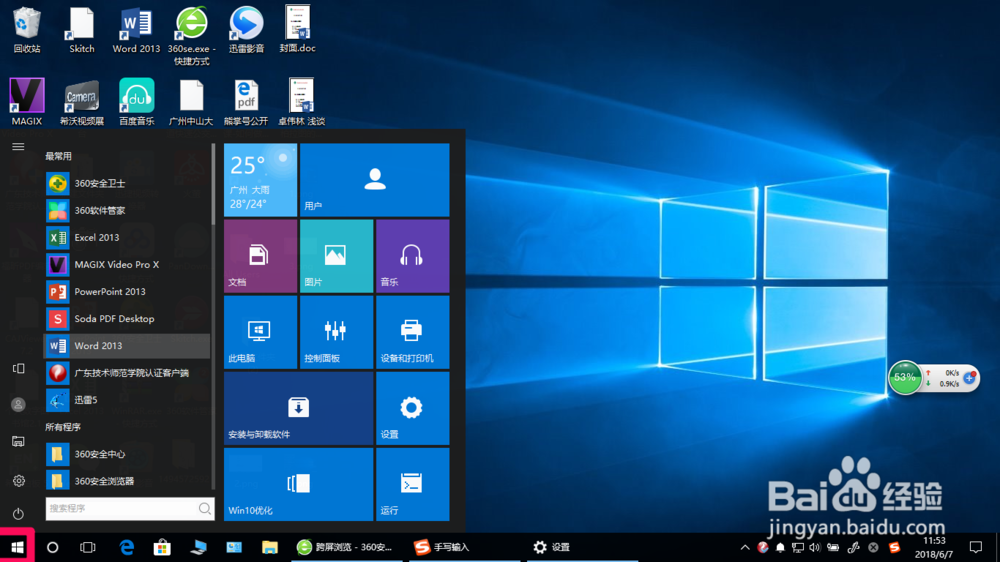
Task: Select Word 2013 in start menu list
Action: click(x=127, y=346)
